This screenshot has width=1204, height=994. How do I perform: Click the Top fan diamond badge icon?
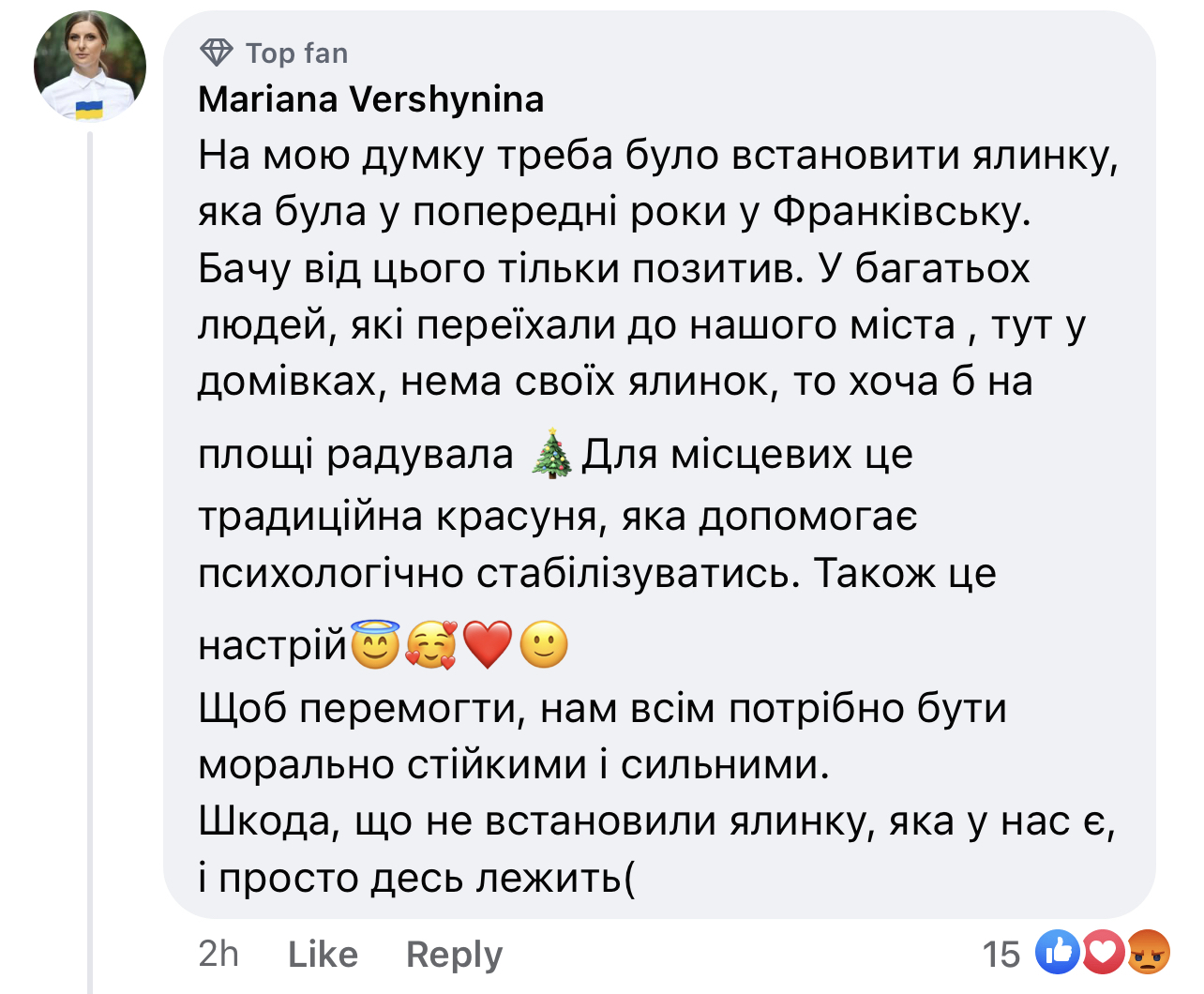click(217, 53)
